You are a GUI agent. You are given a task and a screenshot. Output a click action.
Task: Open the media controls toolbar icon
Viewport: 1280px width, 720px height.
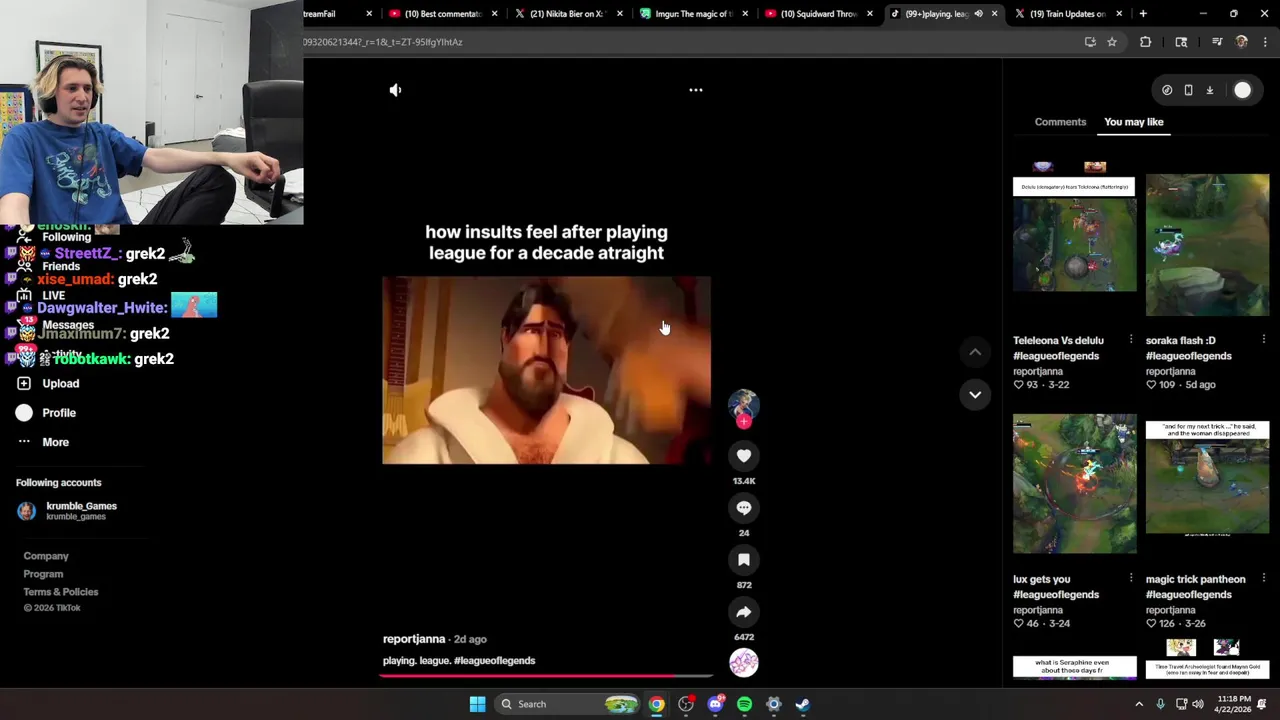point(1217,42)
